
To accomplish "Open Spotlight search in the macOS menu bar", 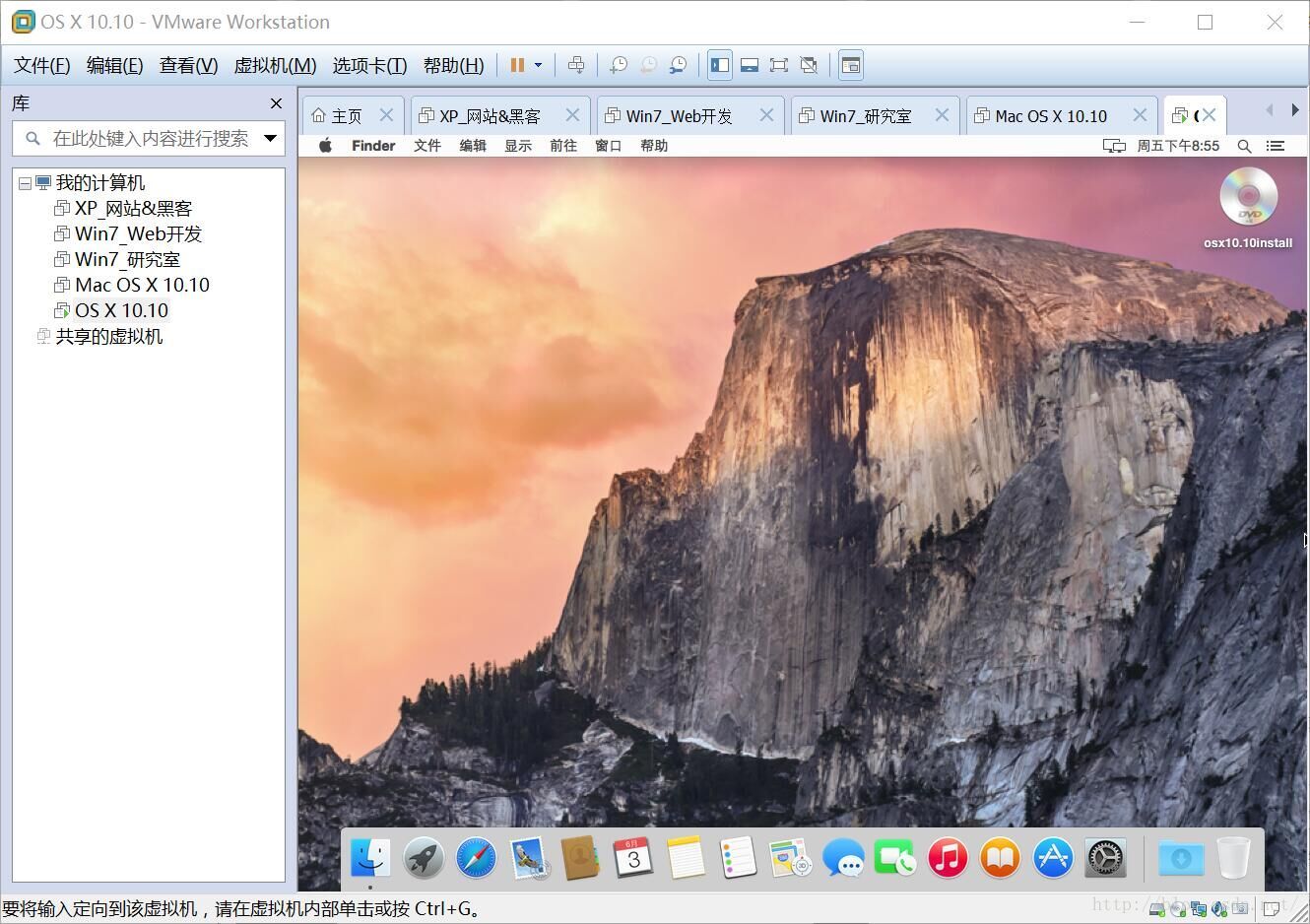I will pyautogui.click(x=1244, y=146).
